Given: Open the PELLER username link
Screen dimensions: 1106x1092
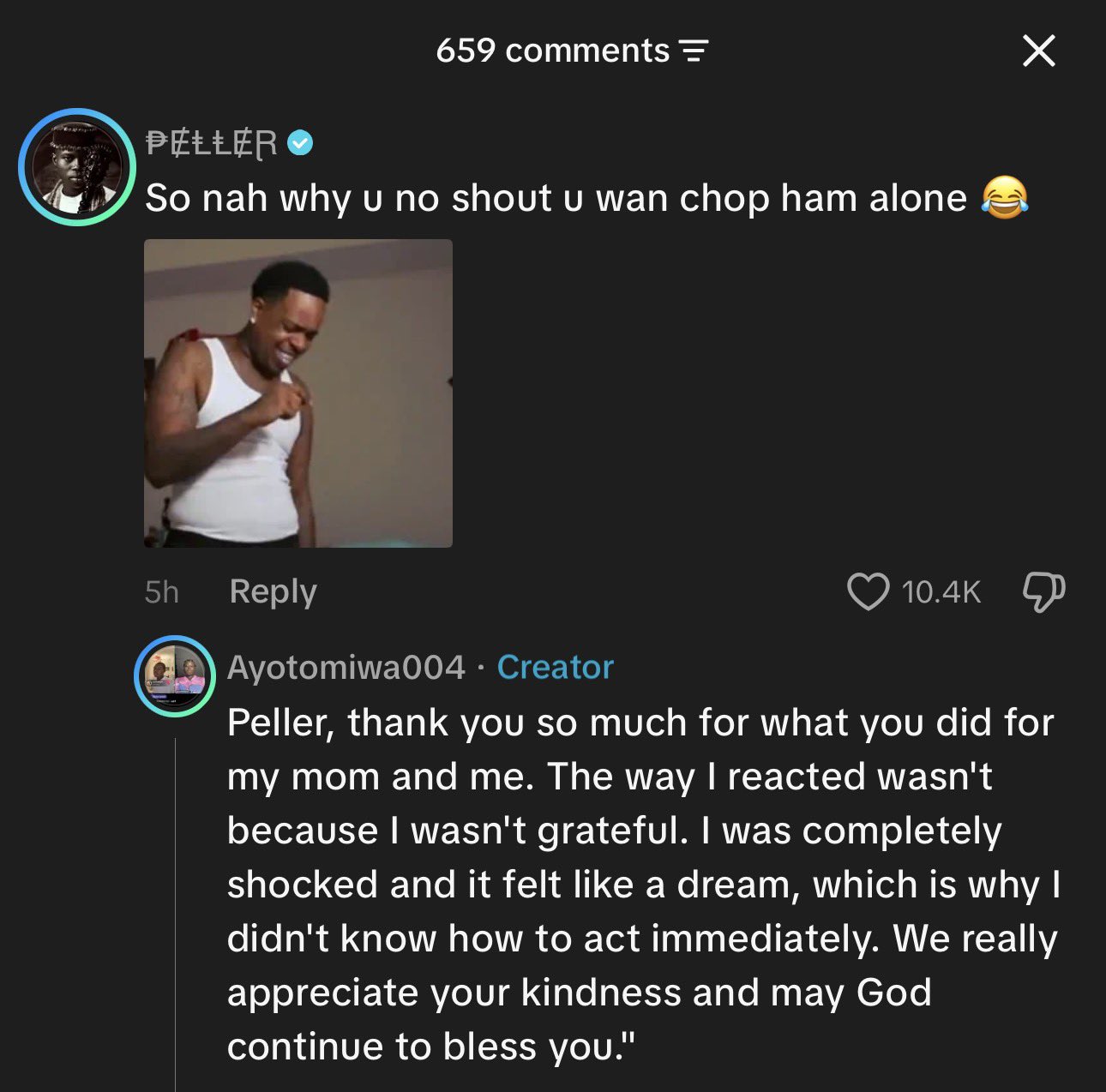Looking at the screenshot, I should coord(212,143).
